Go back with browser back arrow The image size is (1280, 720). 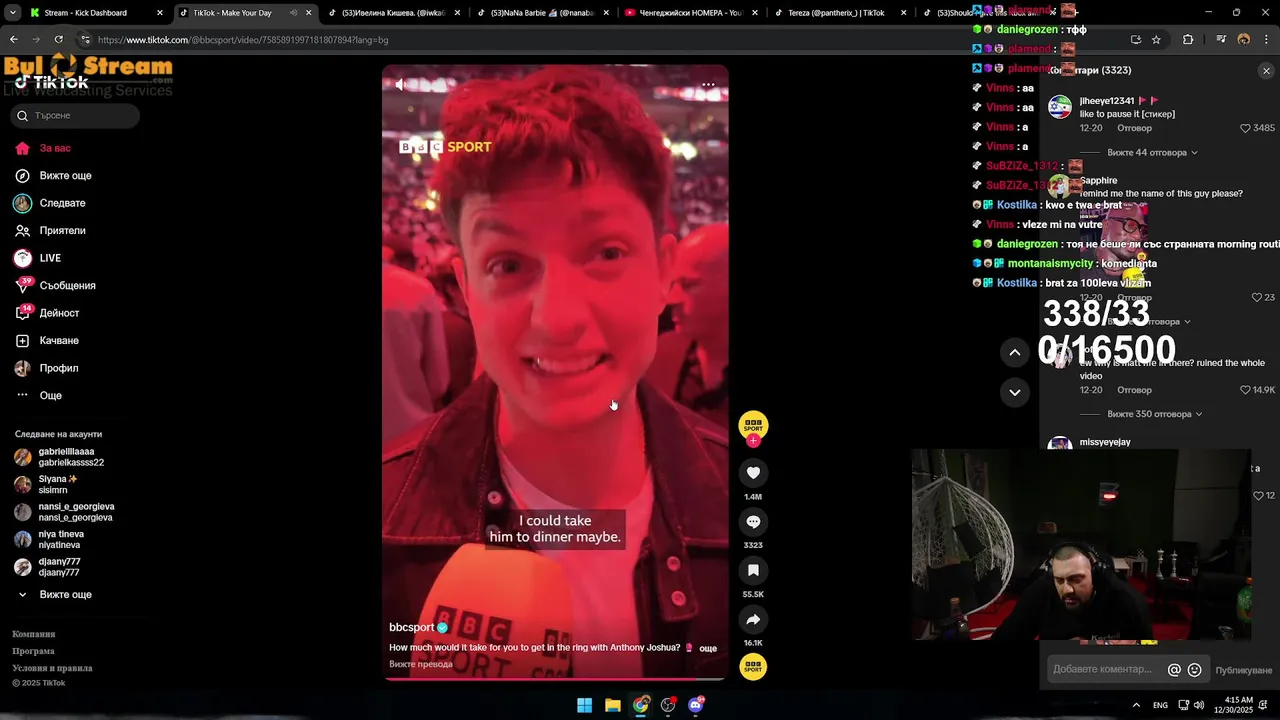point(13,40)
